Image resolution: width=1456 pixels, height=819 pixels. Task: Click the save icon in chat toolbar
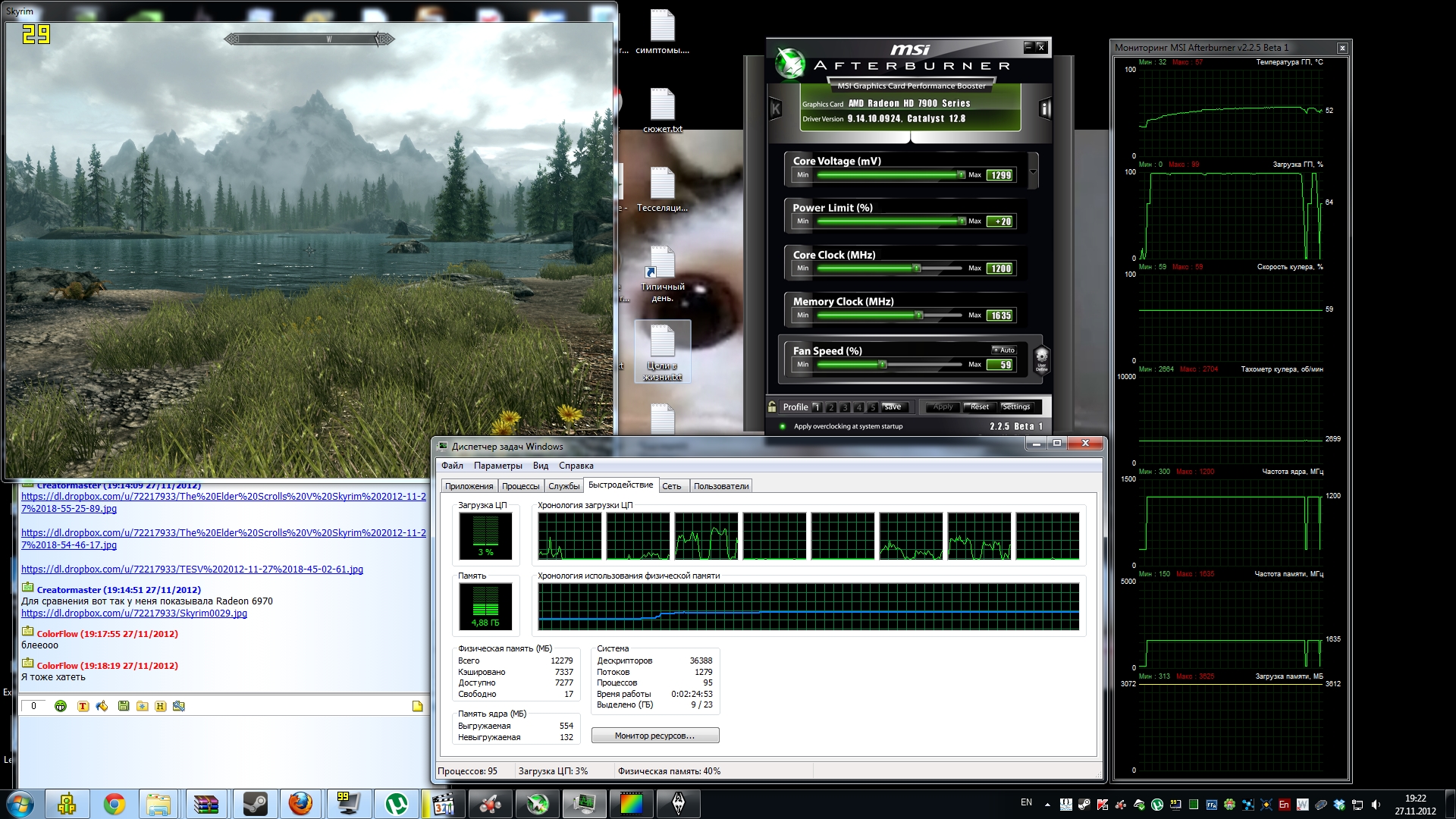pyautogui.click(x=123, y=706)
